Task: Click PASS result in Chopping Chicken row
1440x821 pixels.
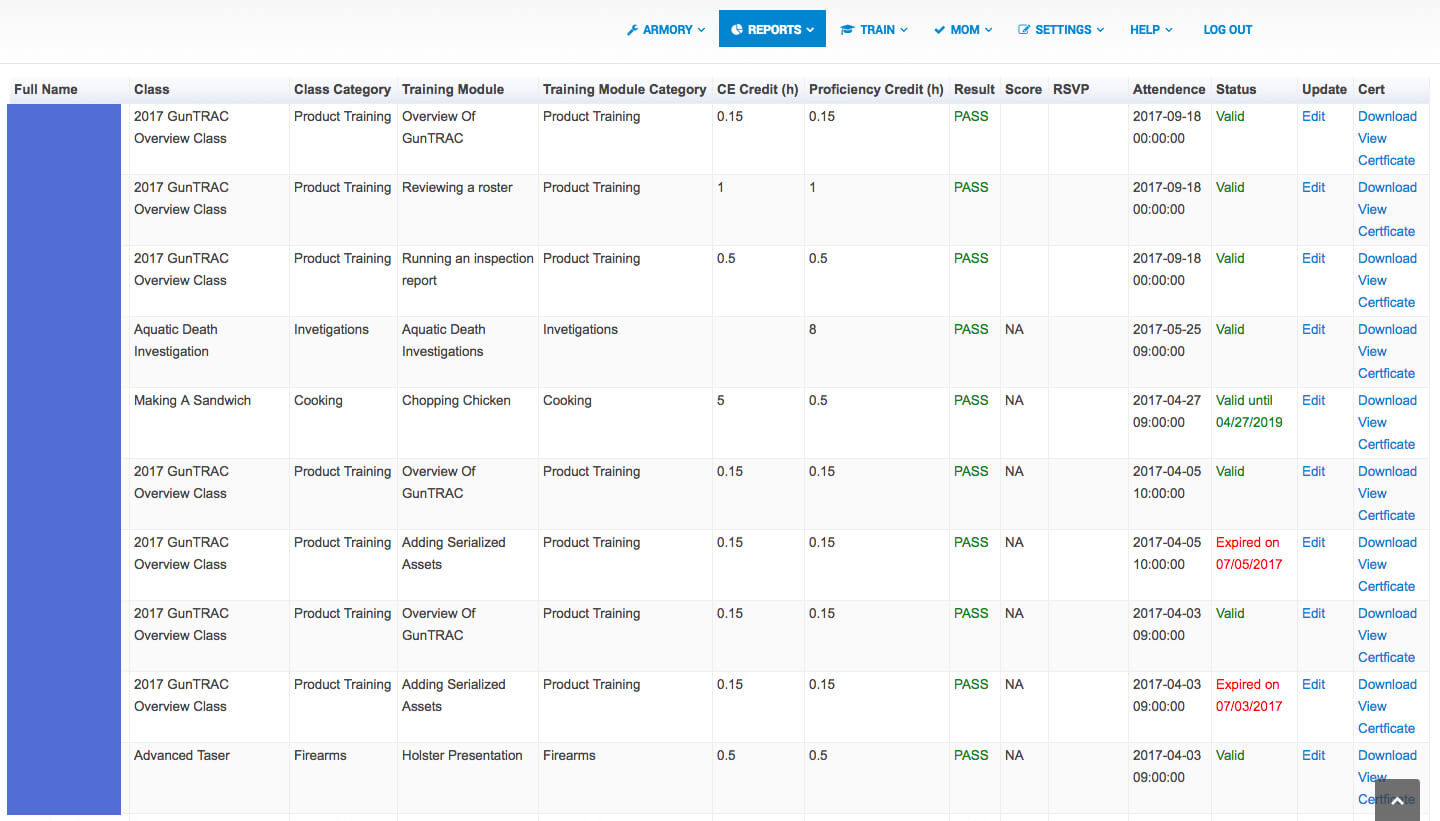Action: tap(971, 400)
